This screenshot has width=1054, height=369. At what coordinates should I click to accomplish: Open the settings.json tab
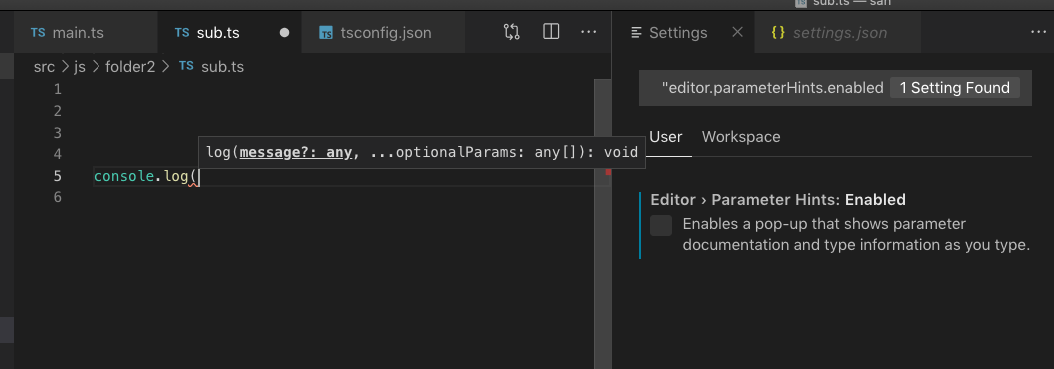[x=838, y=32]
